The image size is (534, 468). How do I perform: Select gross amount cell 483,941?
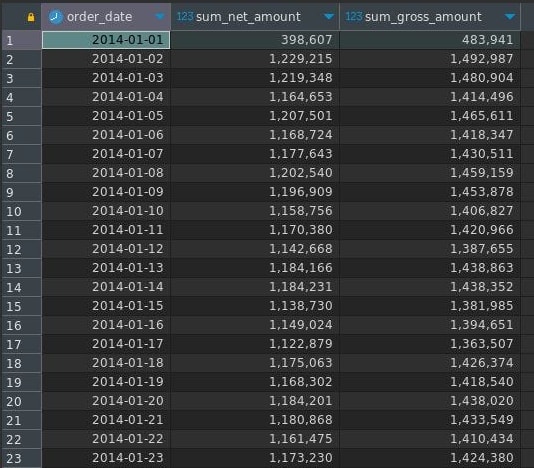[430, 40]
